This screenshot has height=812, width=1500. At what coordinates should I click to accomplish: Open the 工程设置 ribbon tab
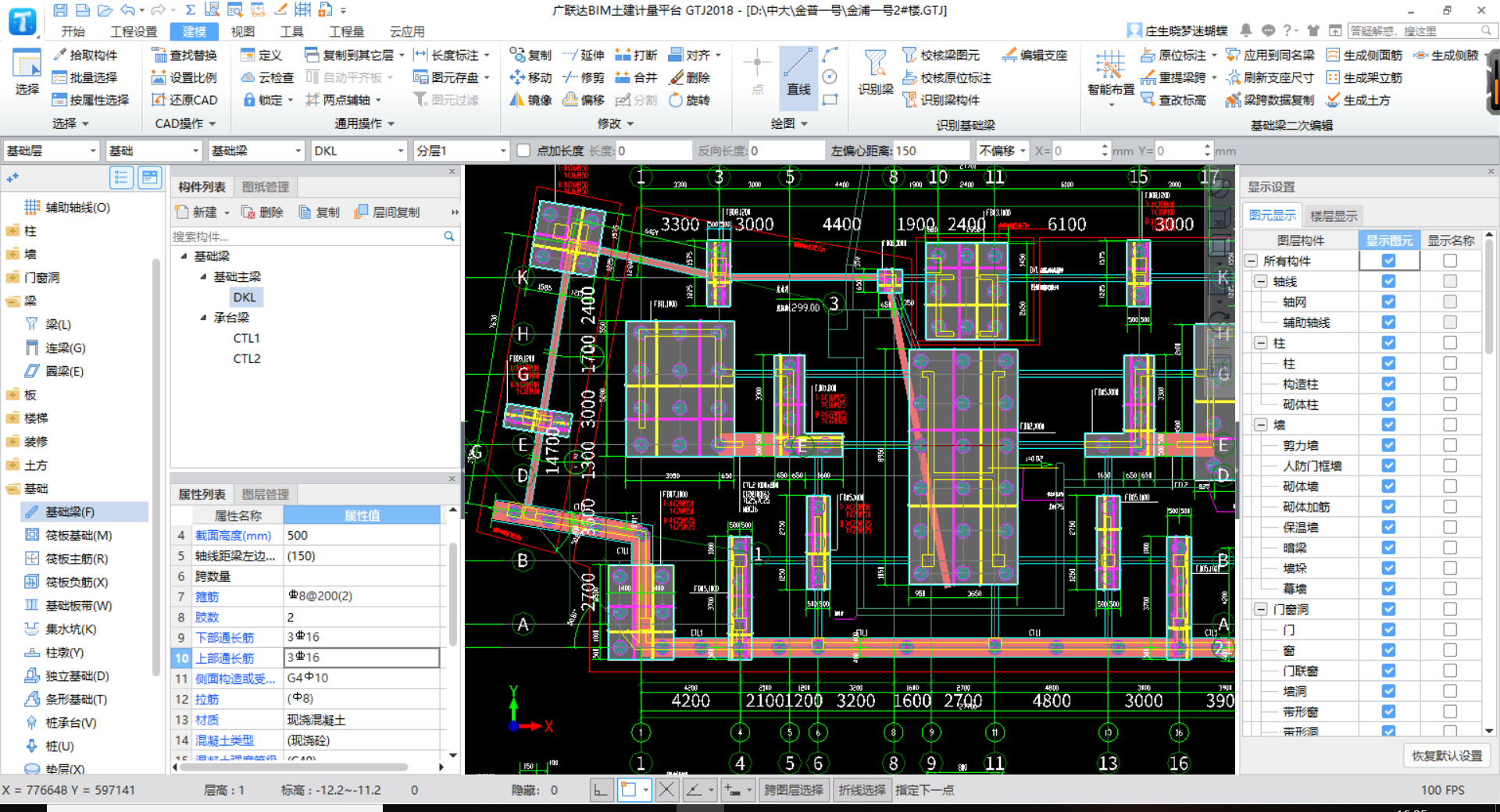[x=134, y=31]
